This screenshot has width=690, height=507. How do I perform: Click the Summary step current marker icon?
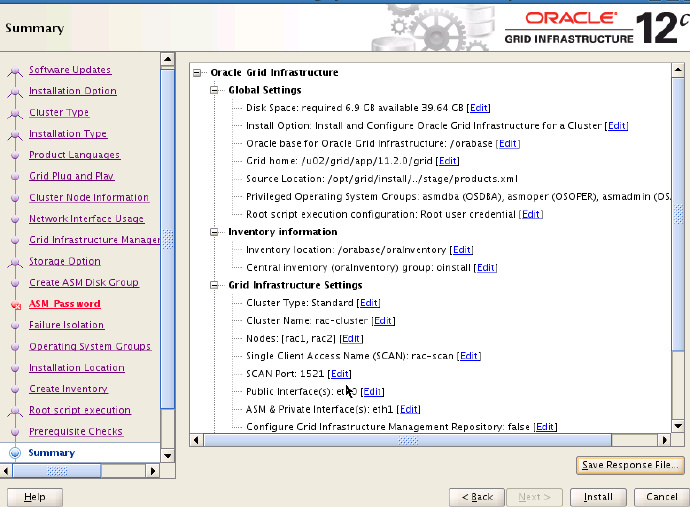tap(15, 453)
